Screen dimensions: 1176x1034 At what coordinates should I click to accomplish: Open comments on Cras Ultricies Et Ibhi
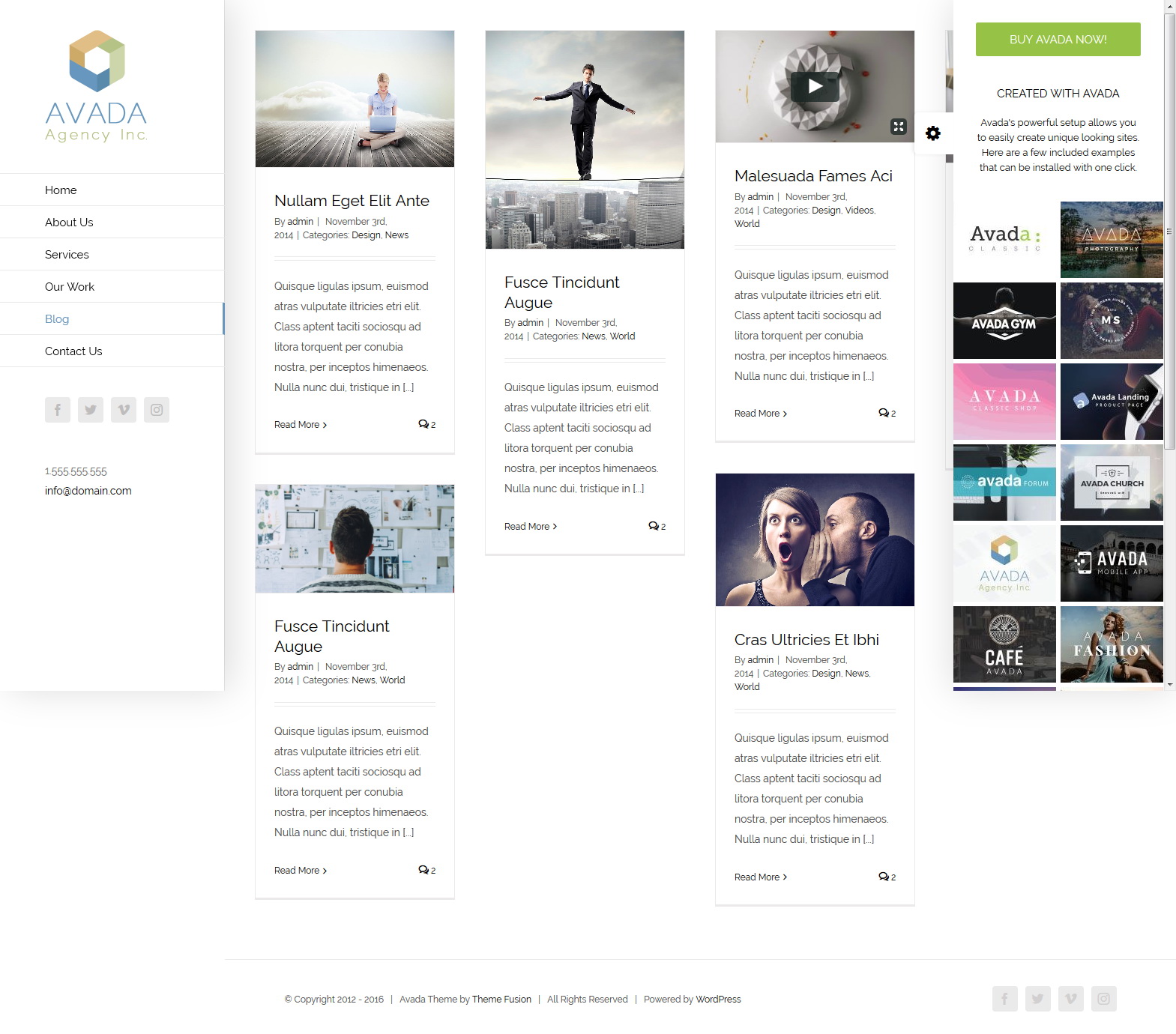(887, 877)
